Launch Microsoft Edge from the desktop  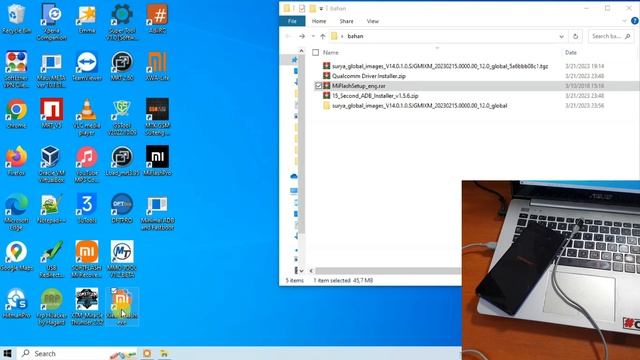[x=16, y=211]
